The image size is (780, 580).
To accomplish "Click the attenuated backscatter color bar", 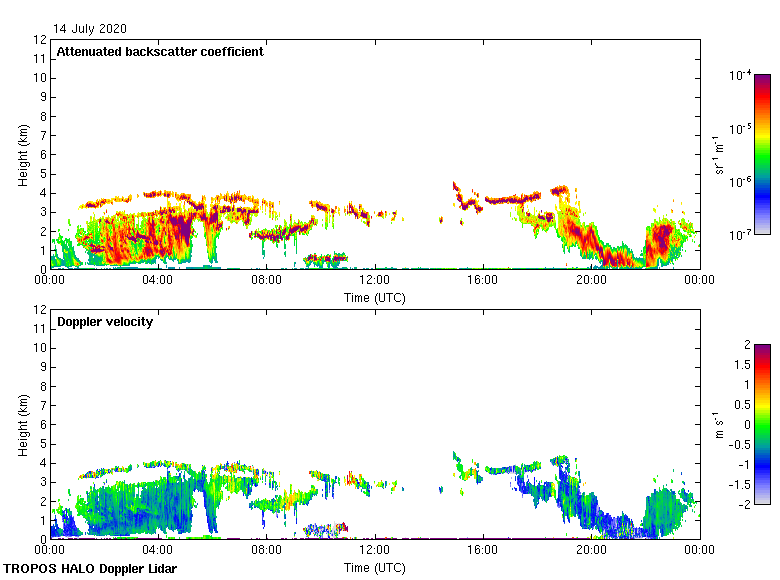I will tap(762, 154).
